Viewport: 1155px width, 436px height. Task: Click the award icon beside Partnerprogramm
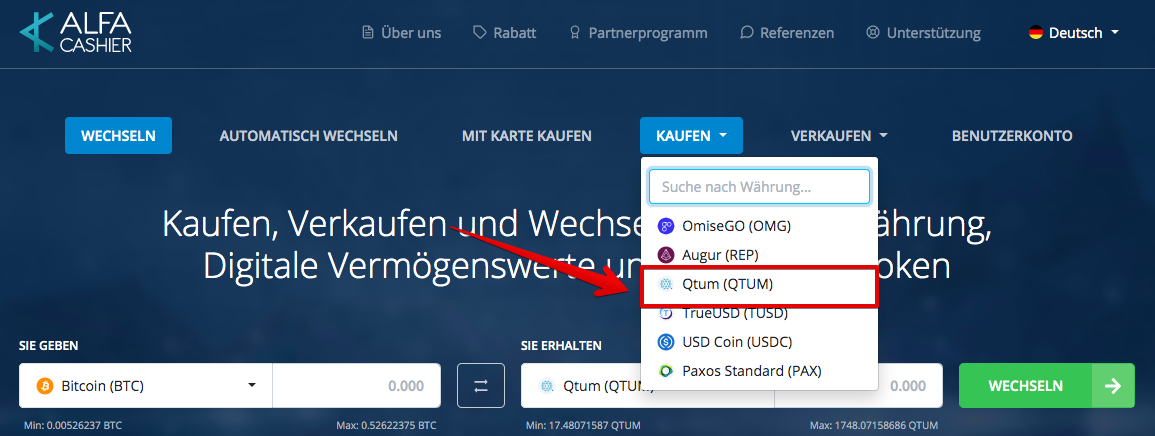click(575, 32)
